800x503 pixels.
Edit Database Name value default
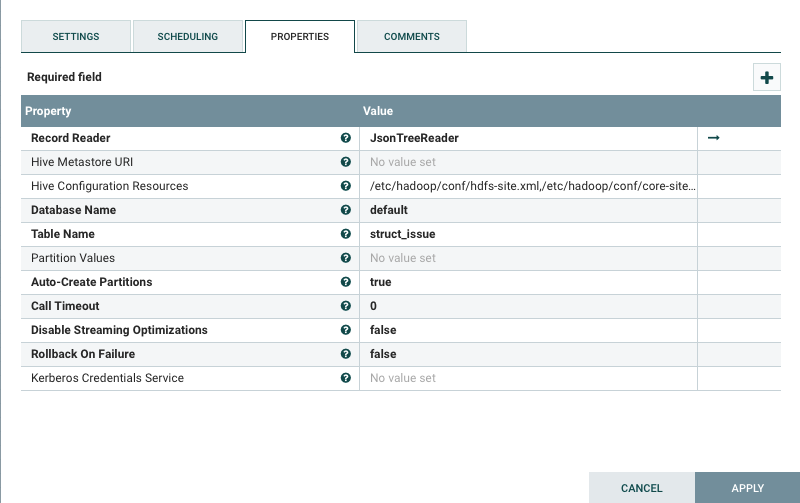tap(528, 210)
